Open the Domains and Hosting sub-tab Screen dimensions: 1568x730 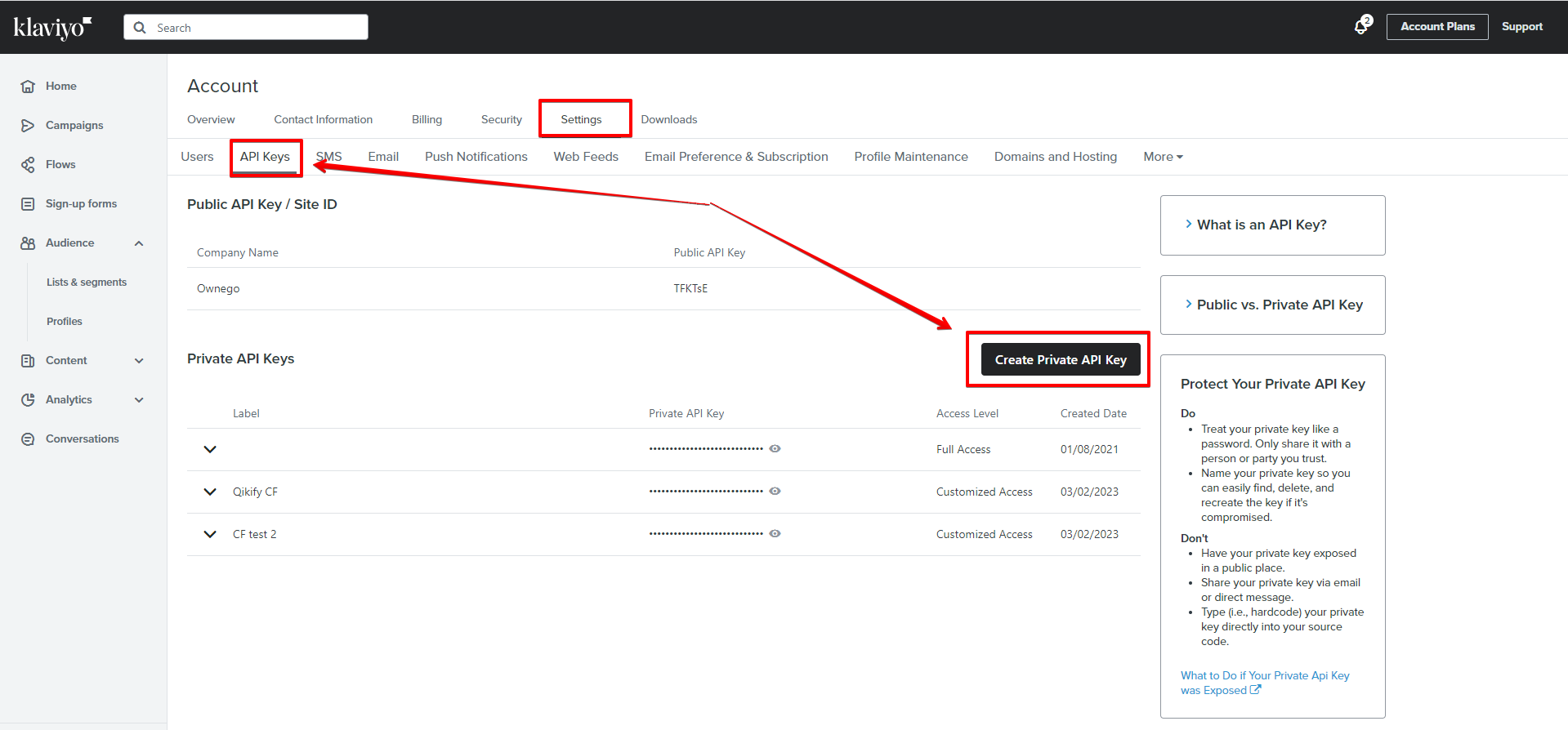pyautogui.click(x=1056, y=157)
